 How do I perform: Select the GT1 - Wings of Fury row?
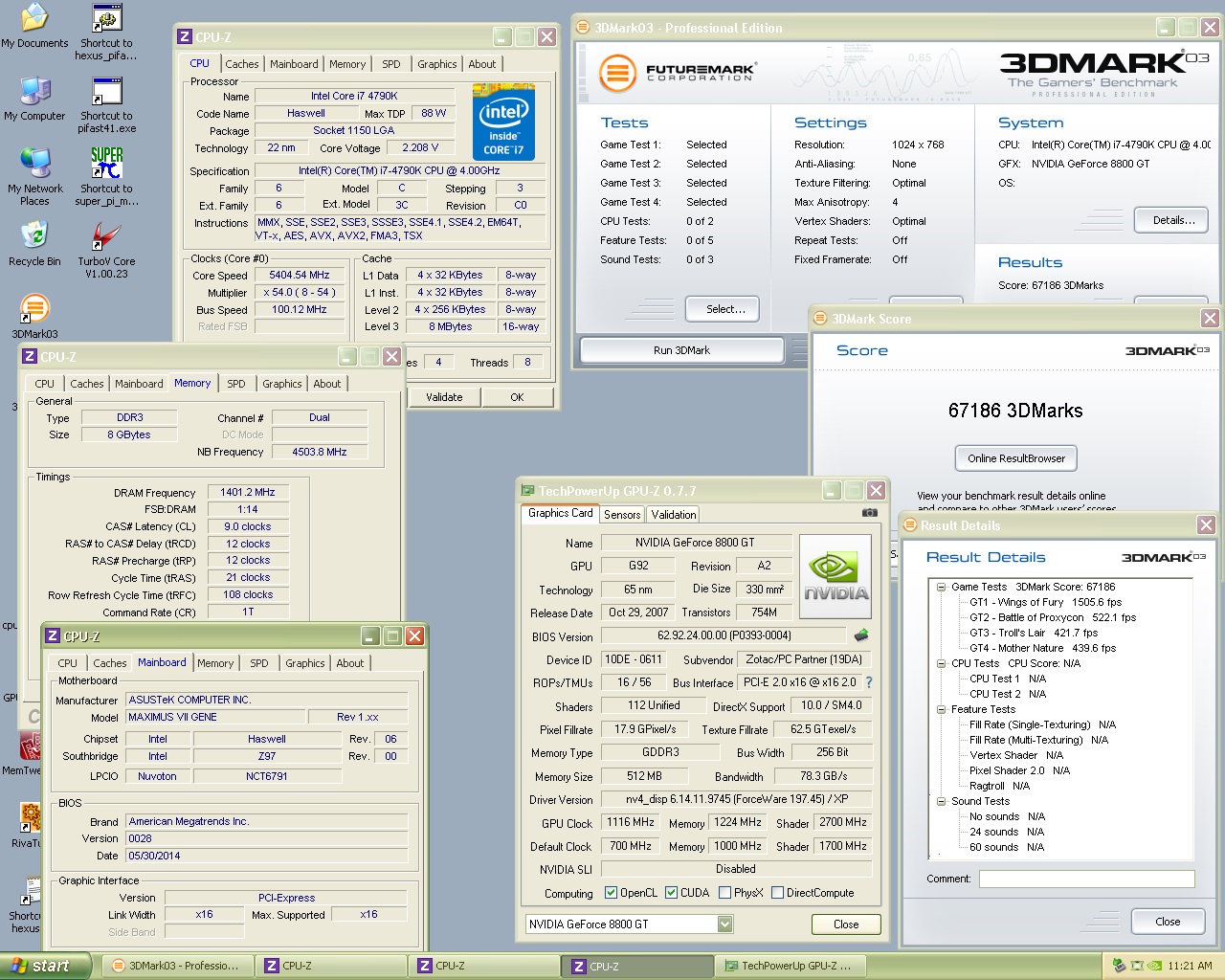[x=1045, y=602]
